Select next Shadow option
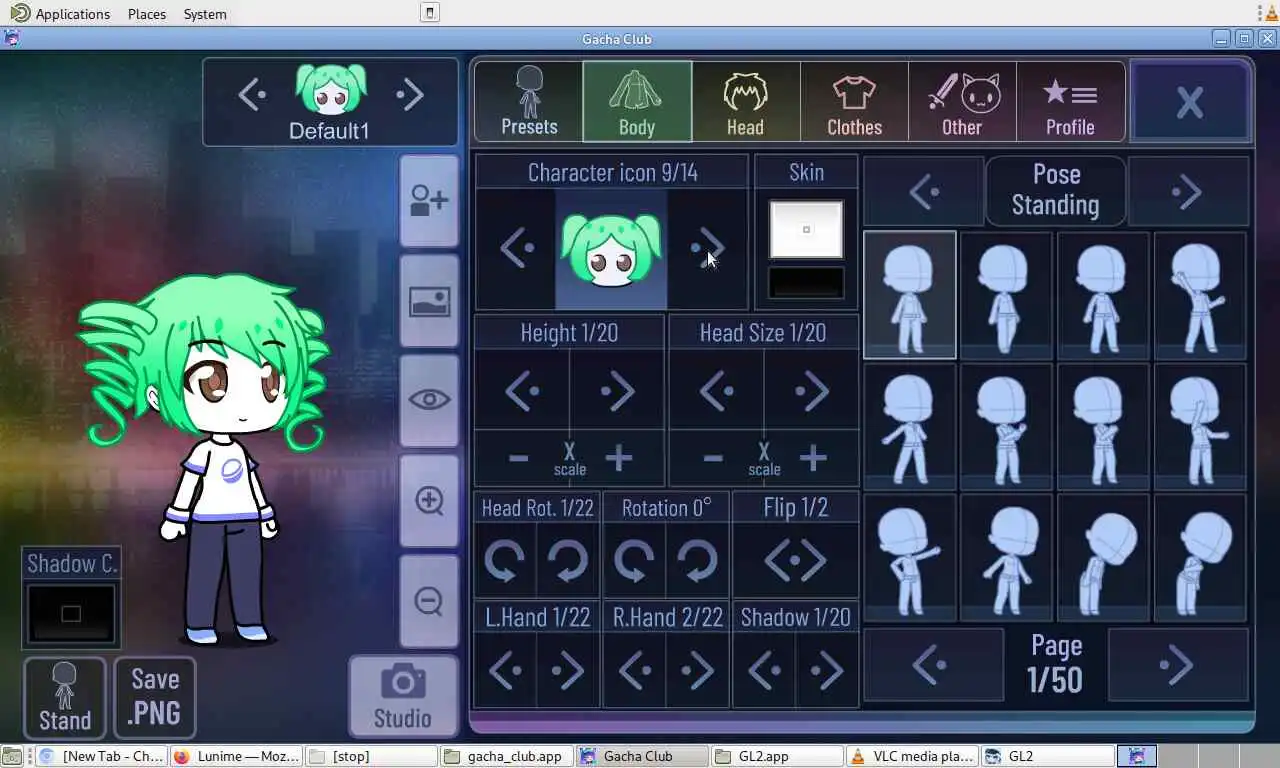Screen dimensions: 1280x768 tap(827, 671)
